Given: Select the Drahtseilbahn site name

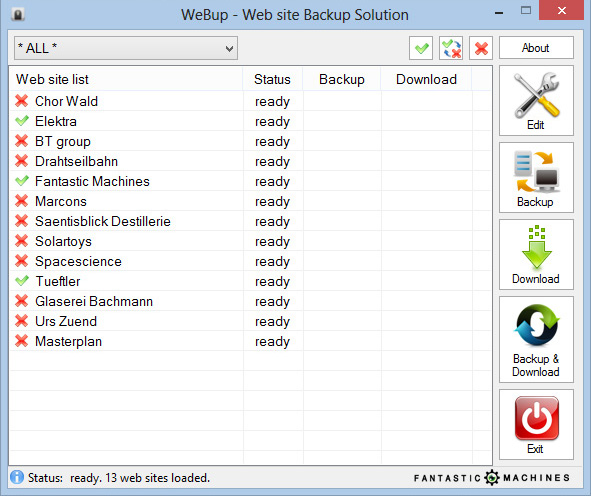Looking at the screenshot, I should coord(77,161).
